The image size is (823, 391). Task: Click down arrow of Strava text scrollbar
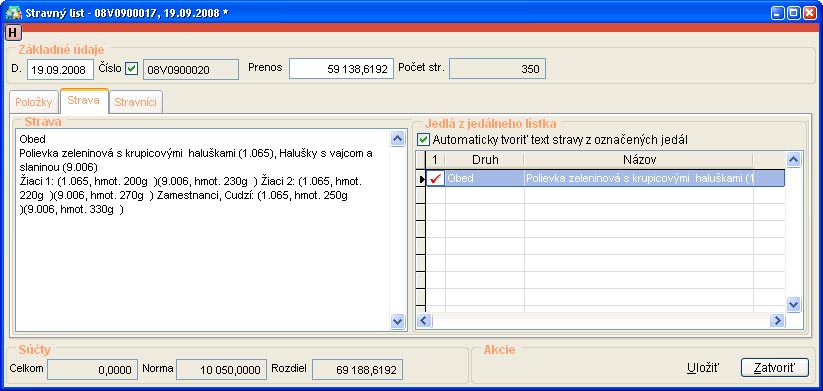tap(398, 321)
